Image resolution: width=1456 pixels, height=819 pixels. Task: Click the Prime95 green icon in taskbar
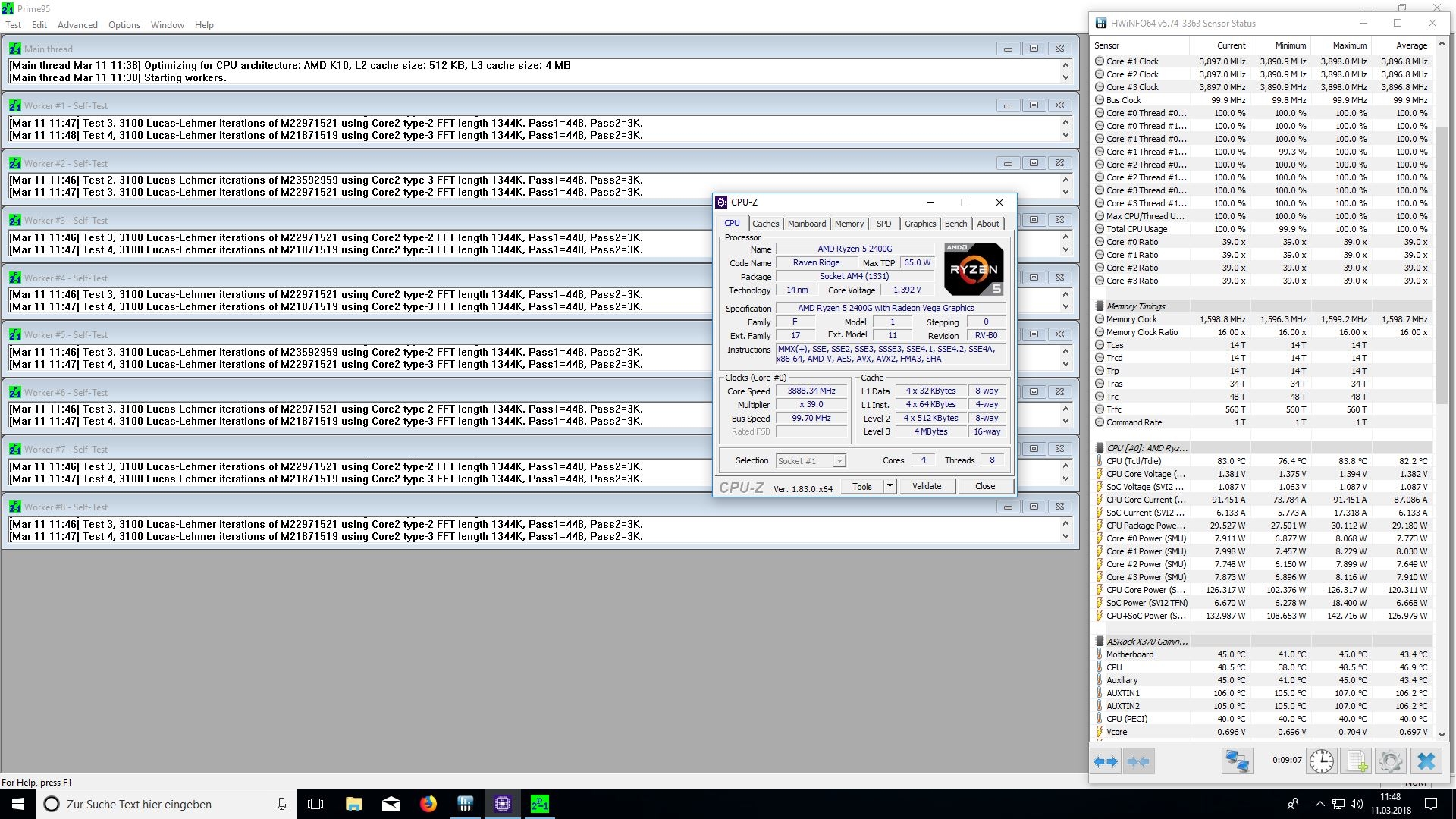point(539,804)
